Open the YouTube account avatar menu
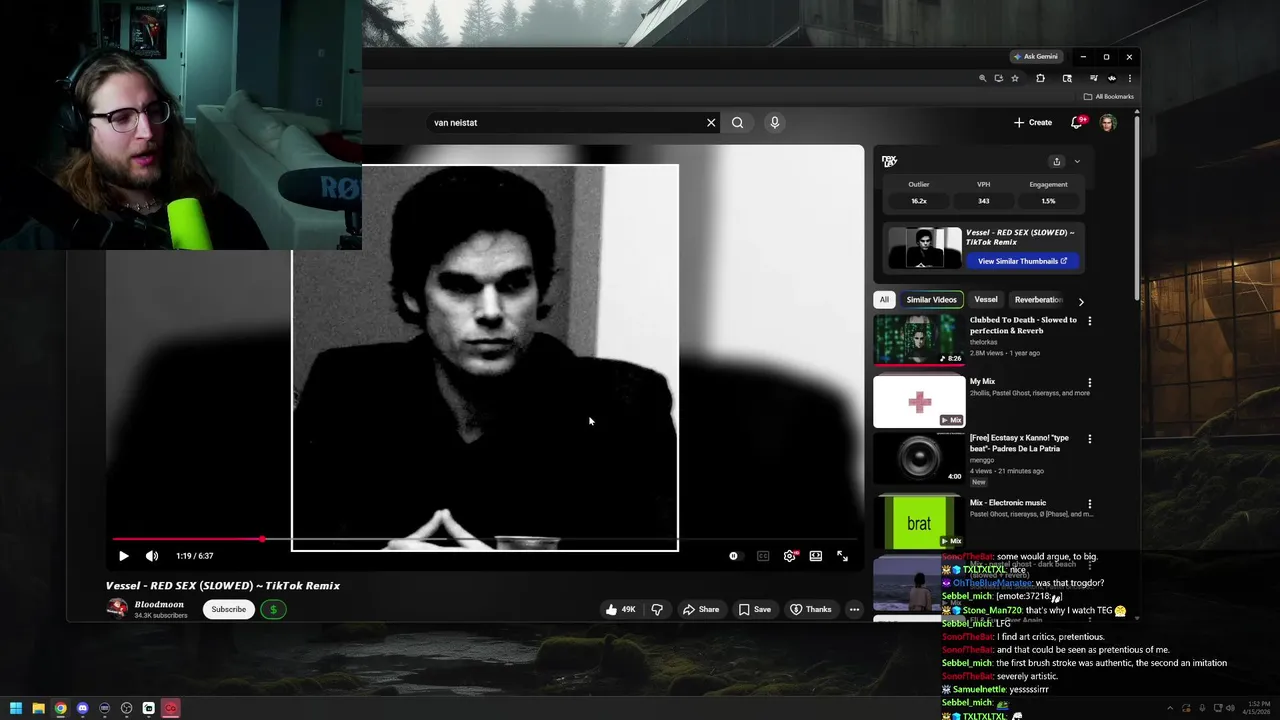Viewport: 1280px width, 720px height. [1108, 122]
